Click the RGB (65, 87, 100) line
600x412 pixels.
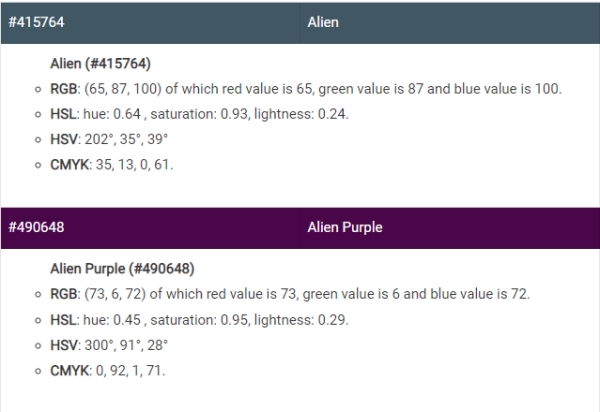tap(306, 89)
